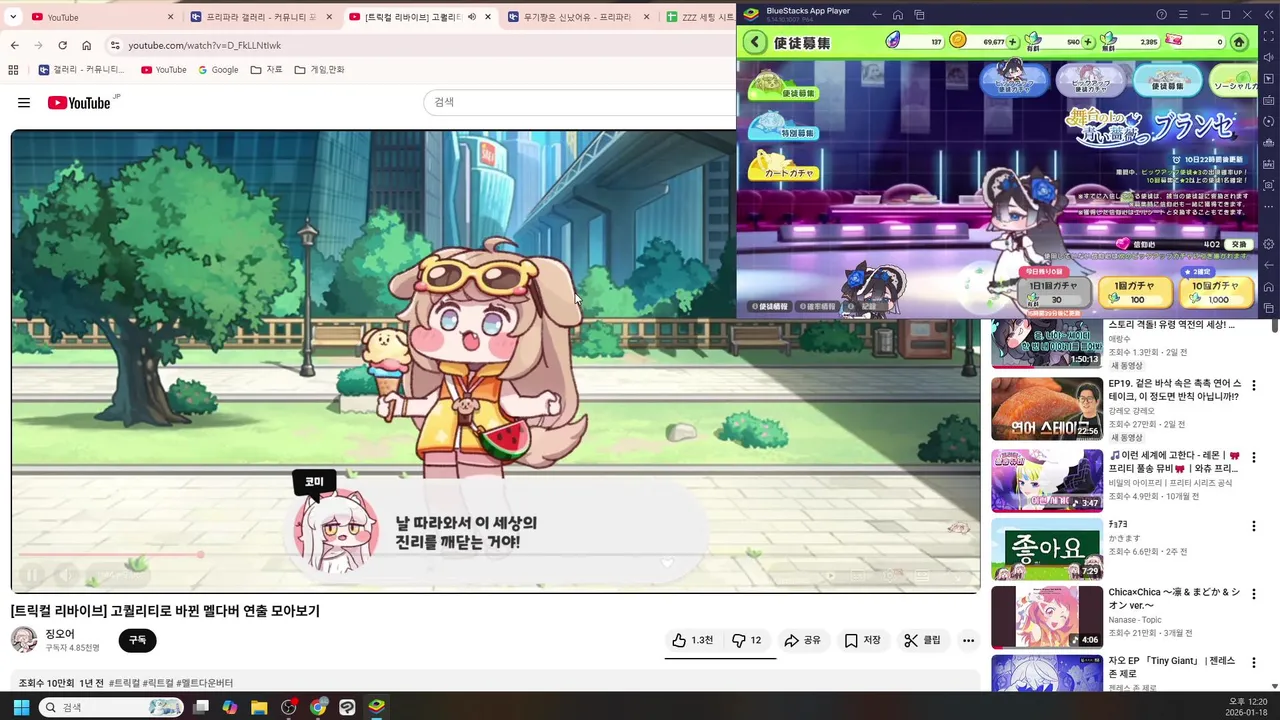
Task: Open the 징오어 channel avatar
Action: 24,640
